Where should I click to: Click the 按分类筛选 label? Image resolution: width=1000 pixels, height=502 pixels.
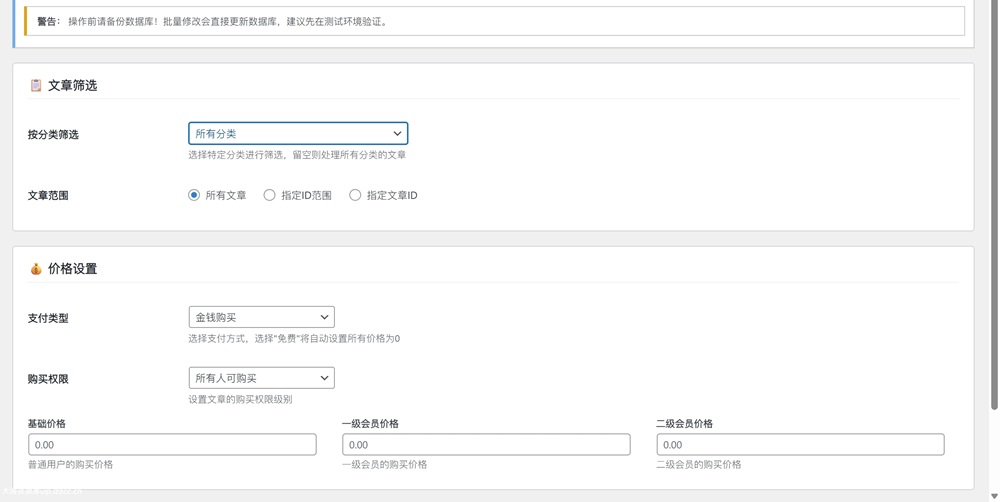click(53, 135)
